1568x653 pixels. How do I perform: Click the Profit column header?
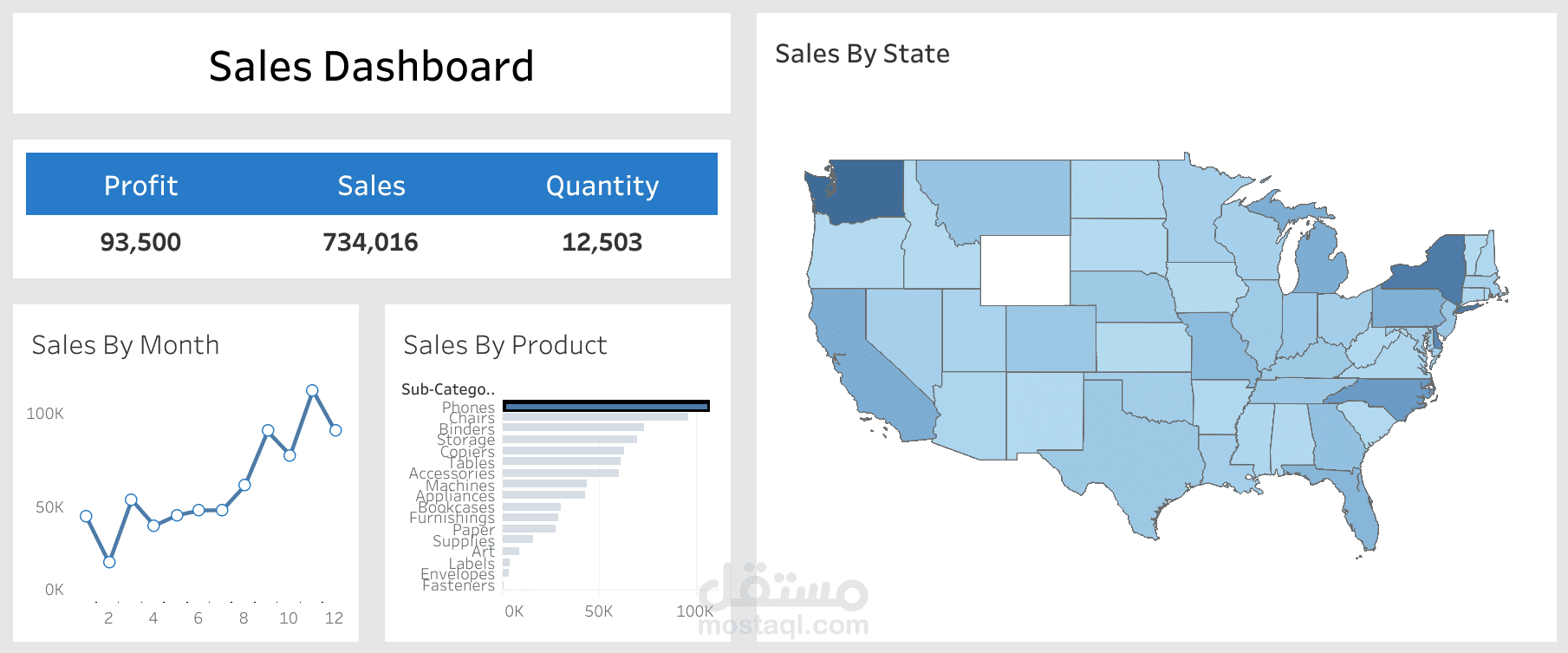pos(140,186)
